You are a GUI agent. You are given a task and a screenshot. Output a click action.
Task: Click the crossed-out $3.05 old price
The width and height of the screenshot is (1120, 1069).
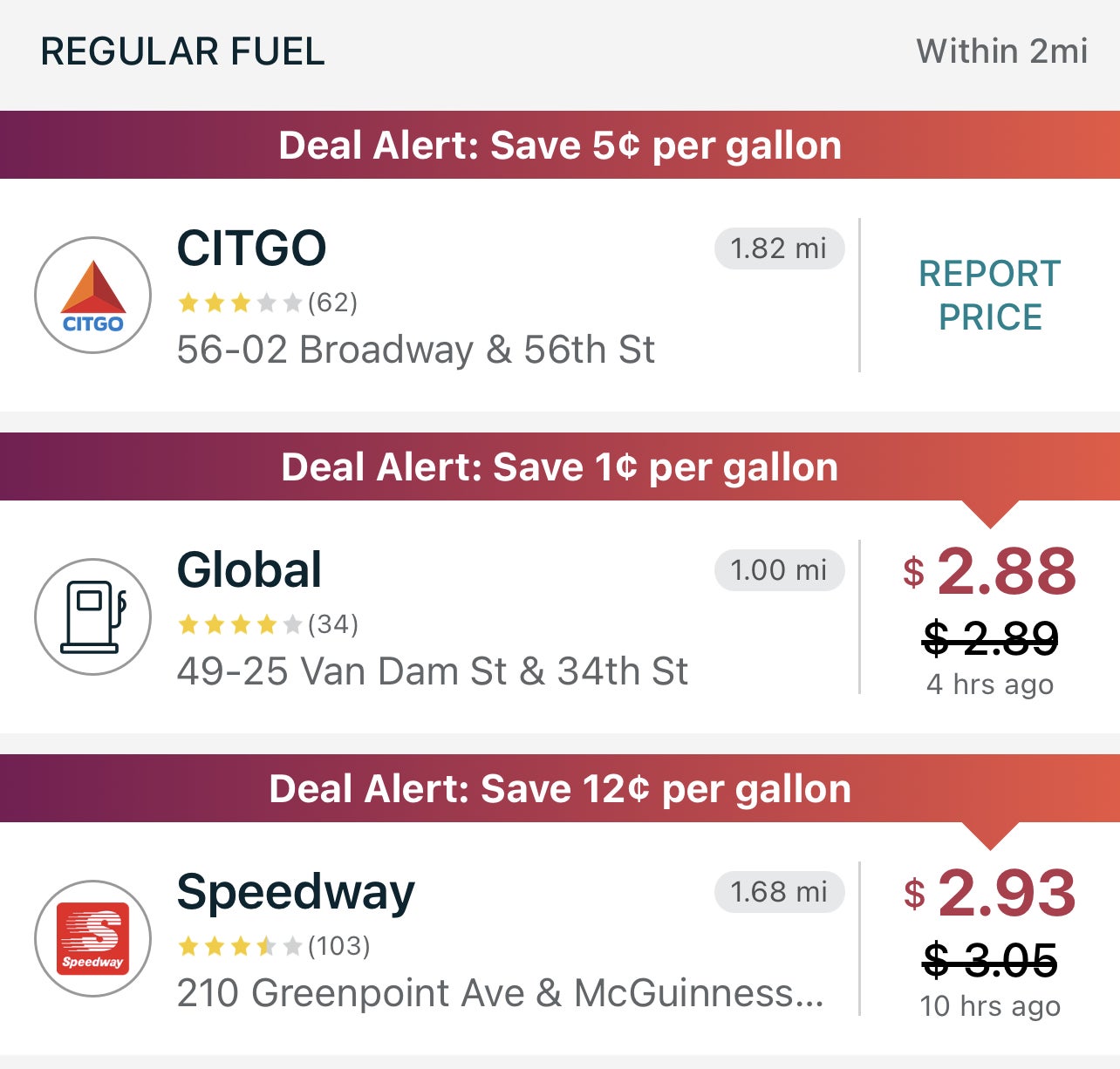point(990,959)
